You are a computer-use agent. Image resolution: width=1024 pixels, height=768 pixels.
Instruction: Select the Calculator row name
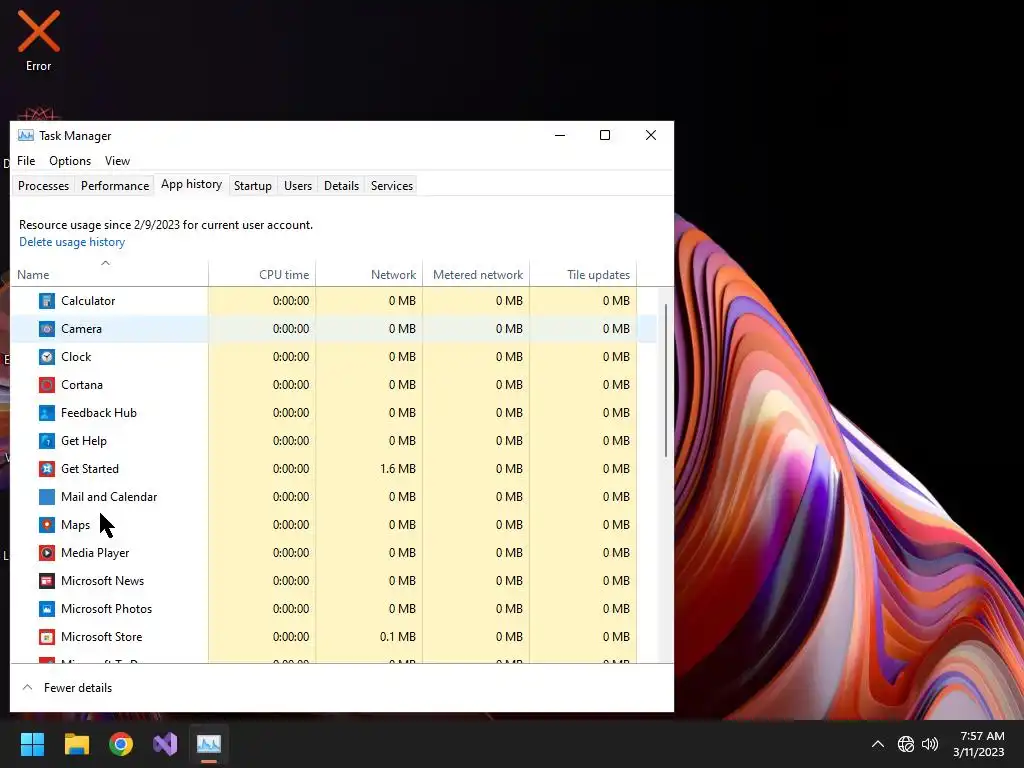pyautogui.click(x=88, y=301)
